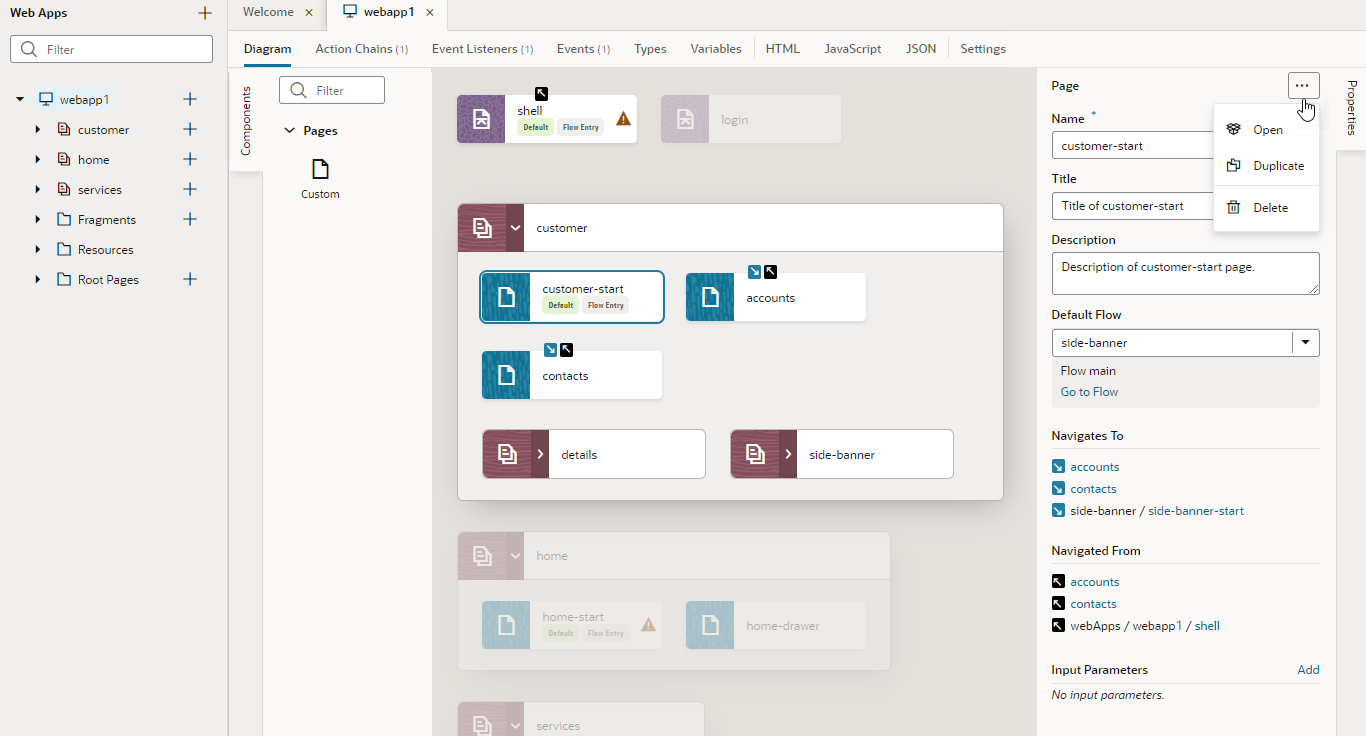Screen dimensions: 1366x736
Task: Edit the page Title field
Action: click(x=1132, y=206)
